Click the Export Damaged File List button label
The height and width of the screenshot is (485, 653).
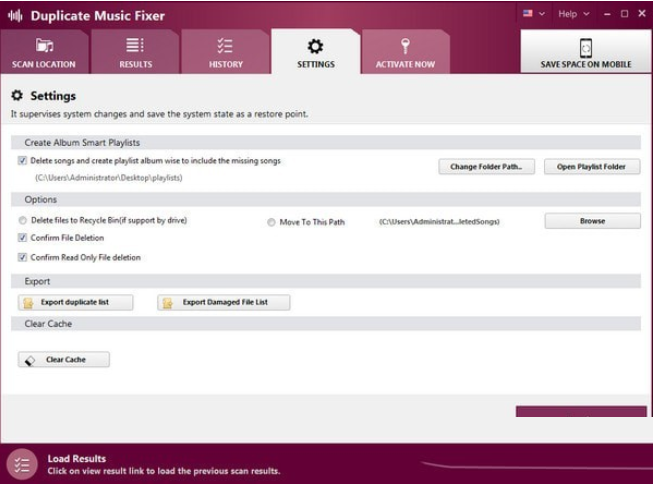click(225, 302)
